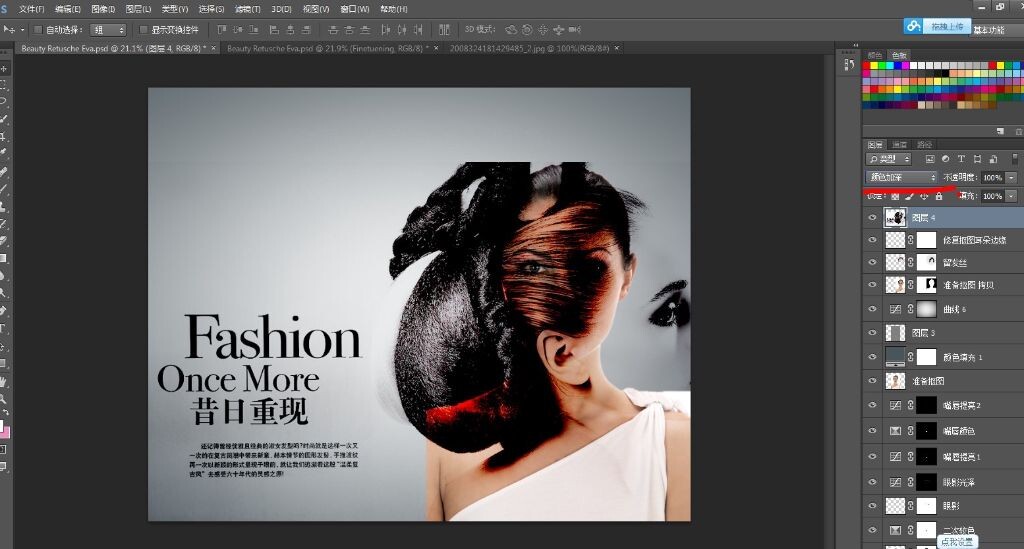
Task: Click the align left edges icon
Action: (274, 29)
